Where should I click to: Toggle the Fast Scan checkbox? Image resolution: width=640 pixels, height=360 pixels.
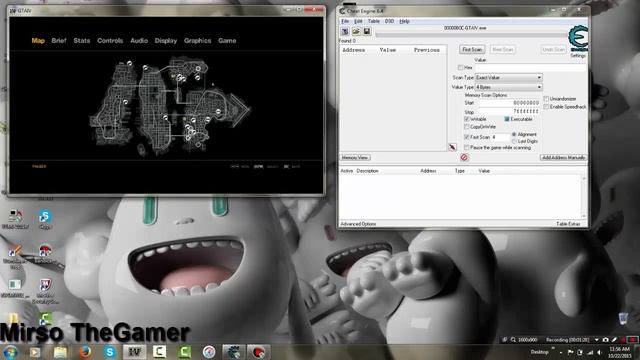[467, 137]
